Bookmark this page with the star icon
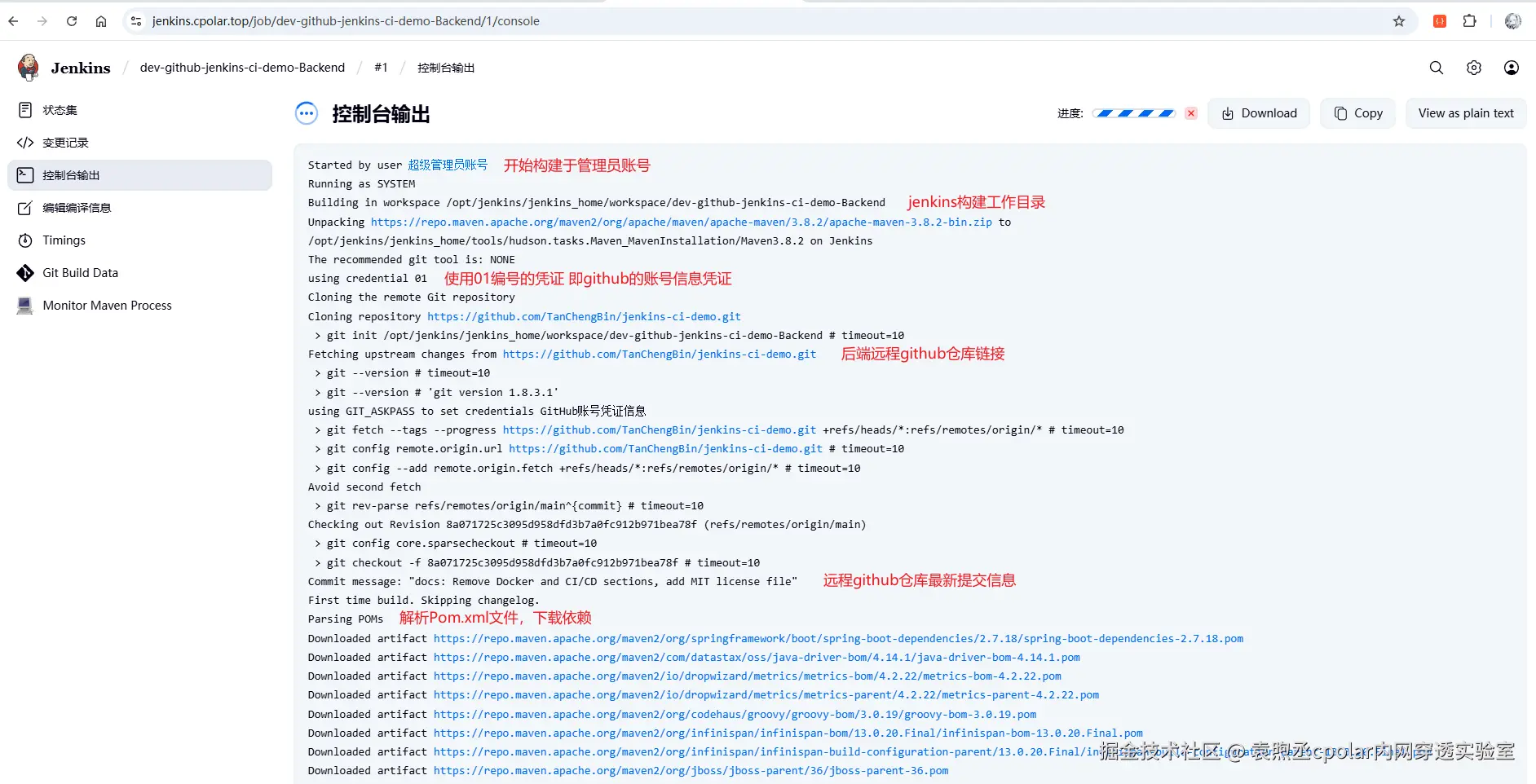The height and width of the screenshot is (784, 1536). 1399,21
